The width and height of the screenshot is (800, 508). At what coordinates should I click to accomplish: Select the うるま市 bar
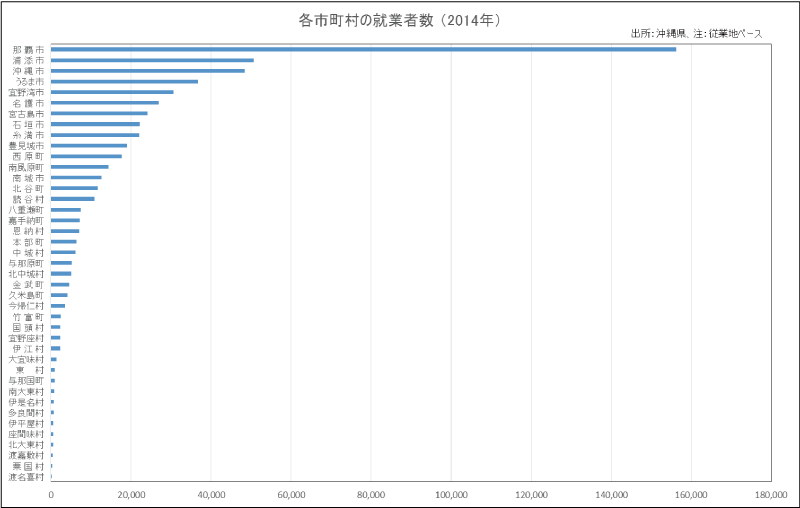[x=124, y=82]
